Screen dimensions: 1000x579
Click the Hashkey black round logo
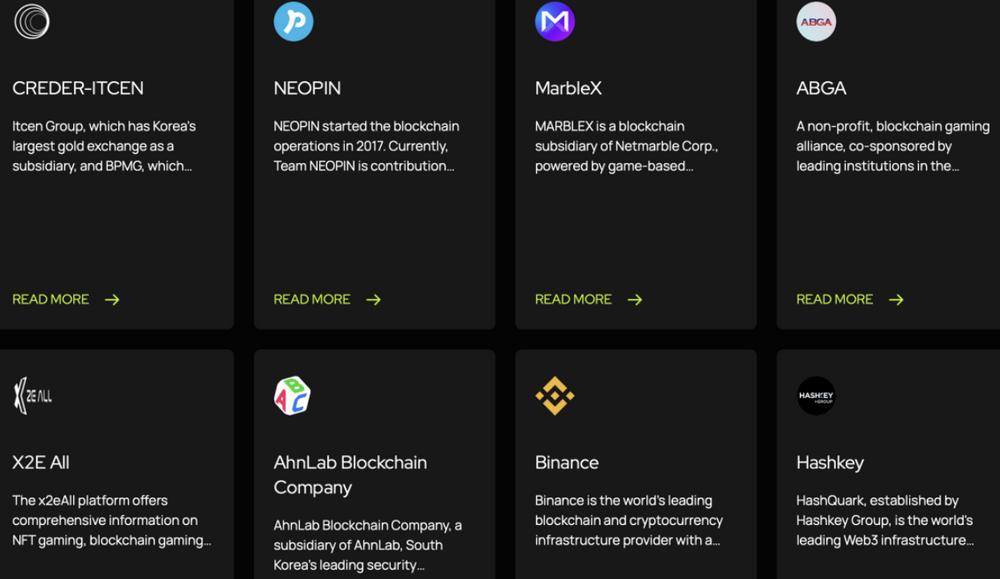[816, 396]
